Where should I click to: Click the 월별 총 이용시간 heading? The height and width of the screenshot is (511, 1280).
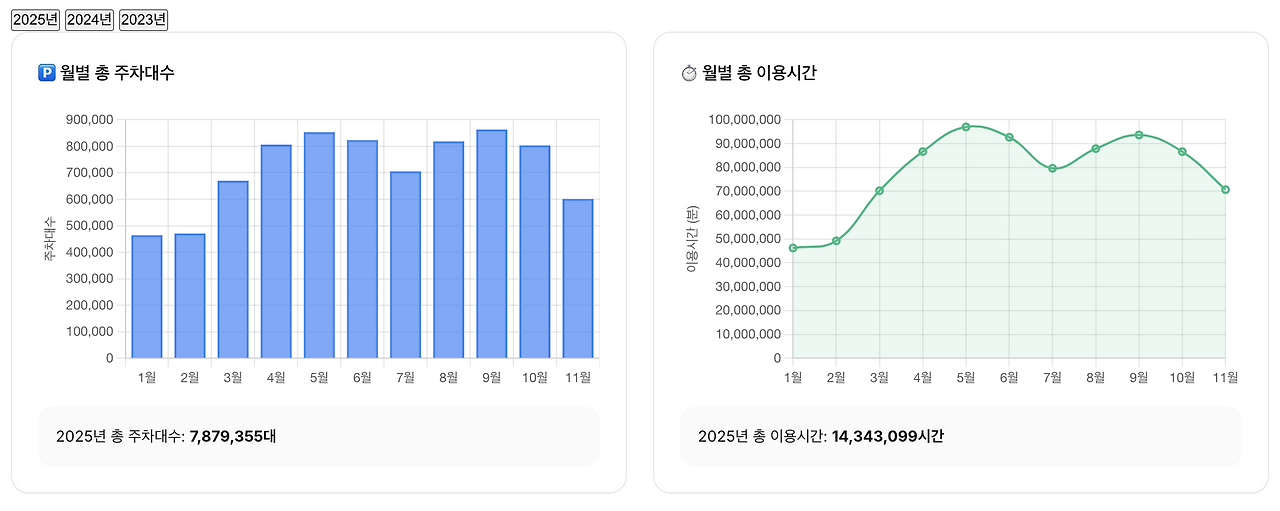point(759,72)
